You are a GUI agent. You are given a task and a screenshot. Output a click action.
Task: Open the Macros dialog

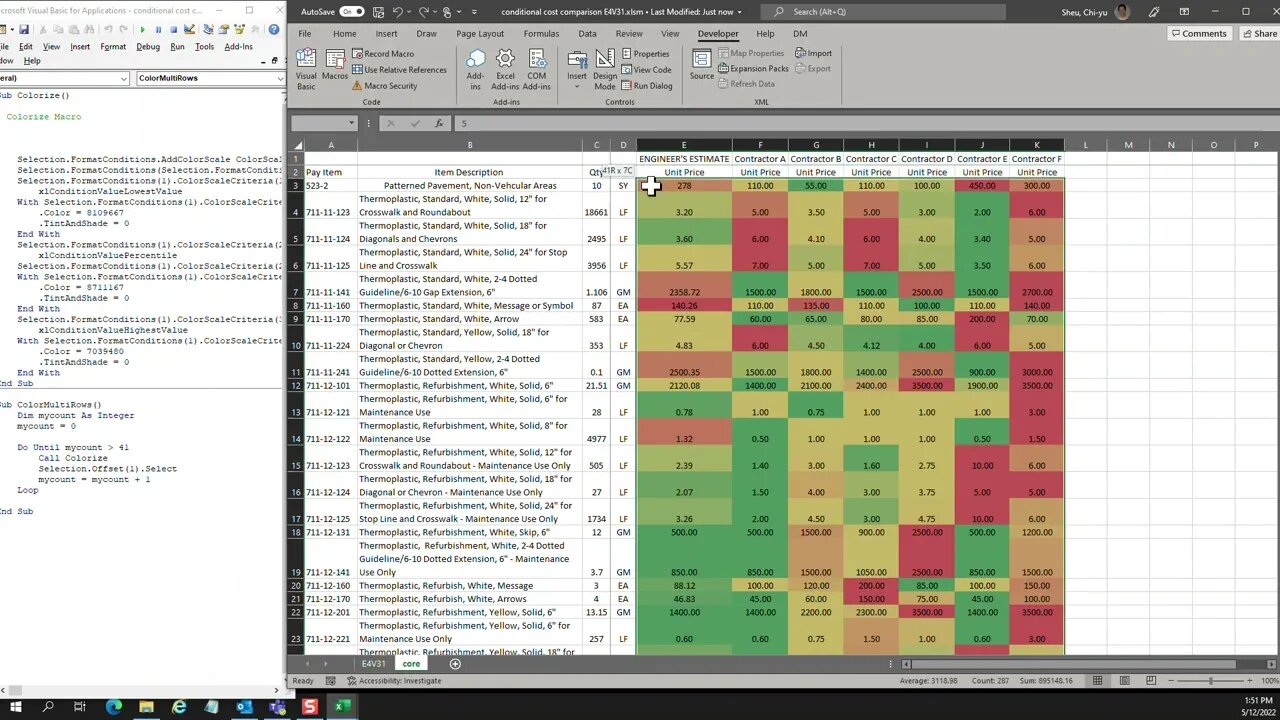335,64
